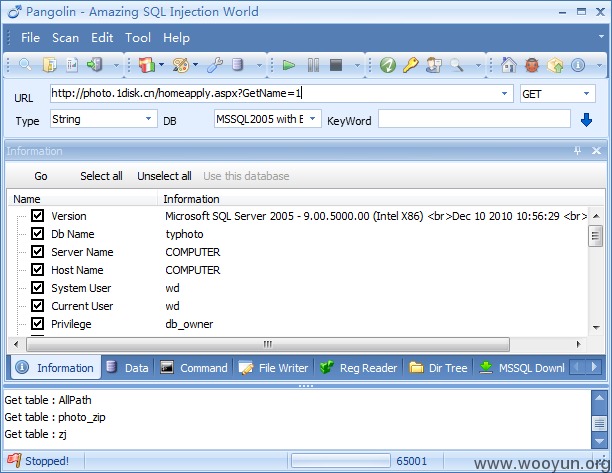The image size is (612, 473).
Task: Click the house home toolbar icon
Action: point(509,65)
